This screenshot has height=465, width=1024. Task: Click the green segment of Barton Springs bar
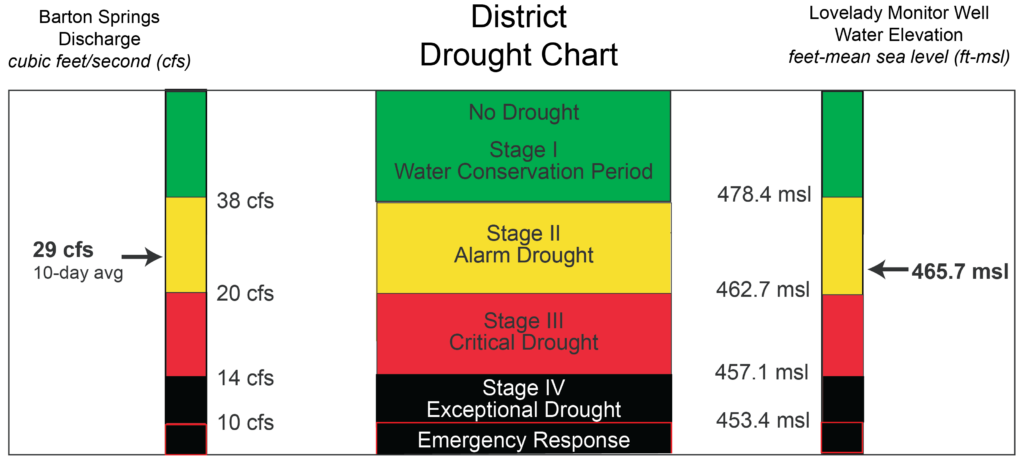[x=186, y=144]
